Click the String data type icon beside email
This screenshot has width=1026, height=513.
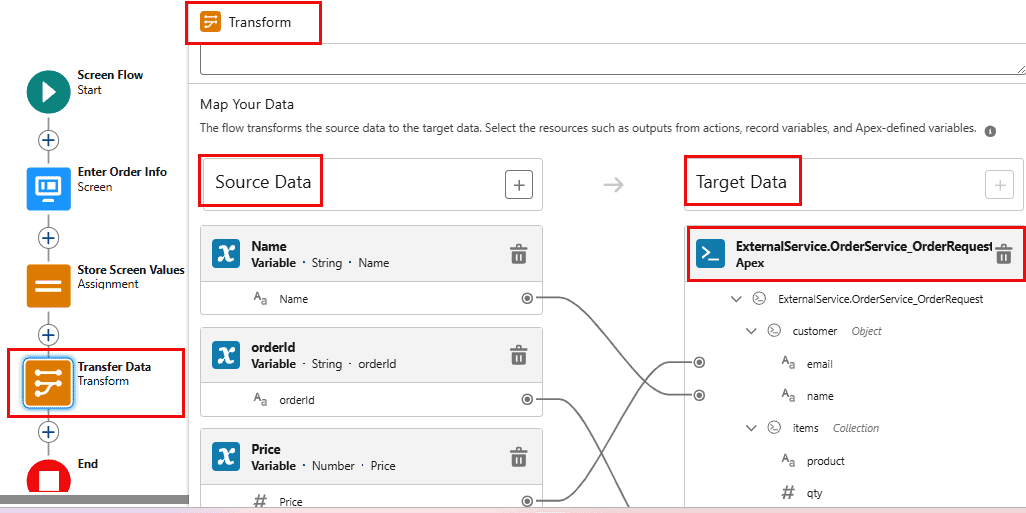click(x=789, y=363)
